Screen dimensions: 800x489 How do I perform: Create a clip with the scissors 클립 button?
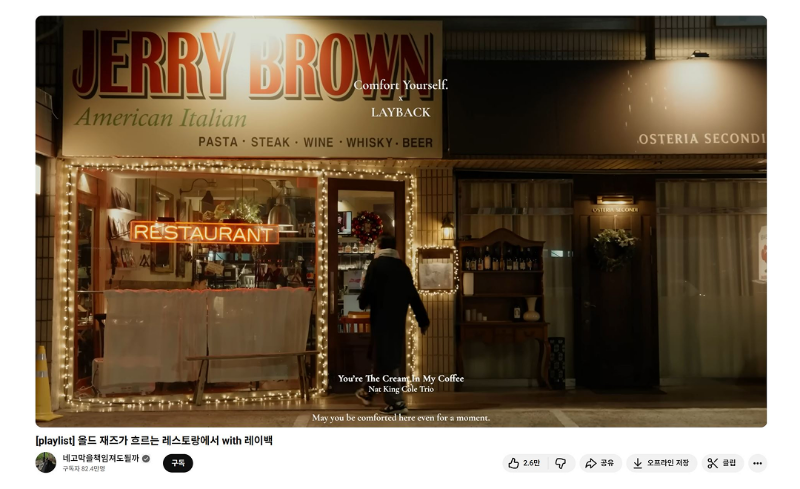tap(721, 463)
